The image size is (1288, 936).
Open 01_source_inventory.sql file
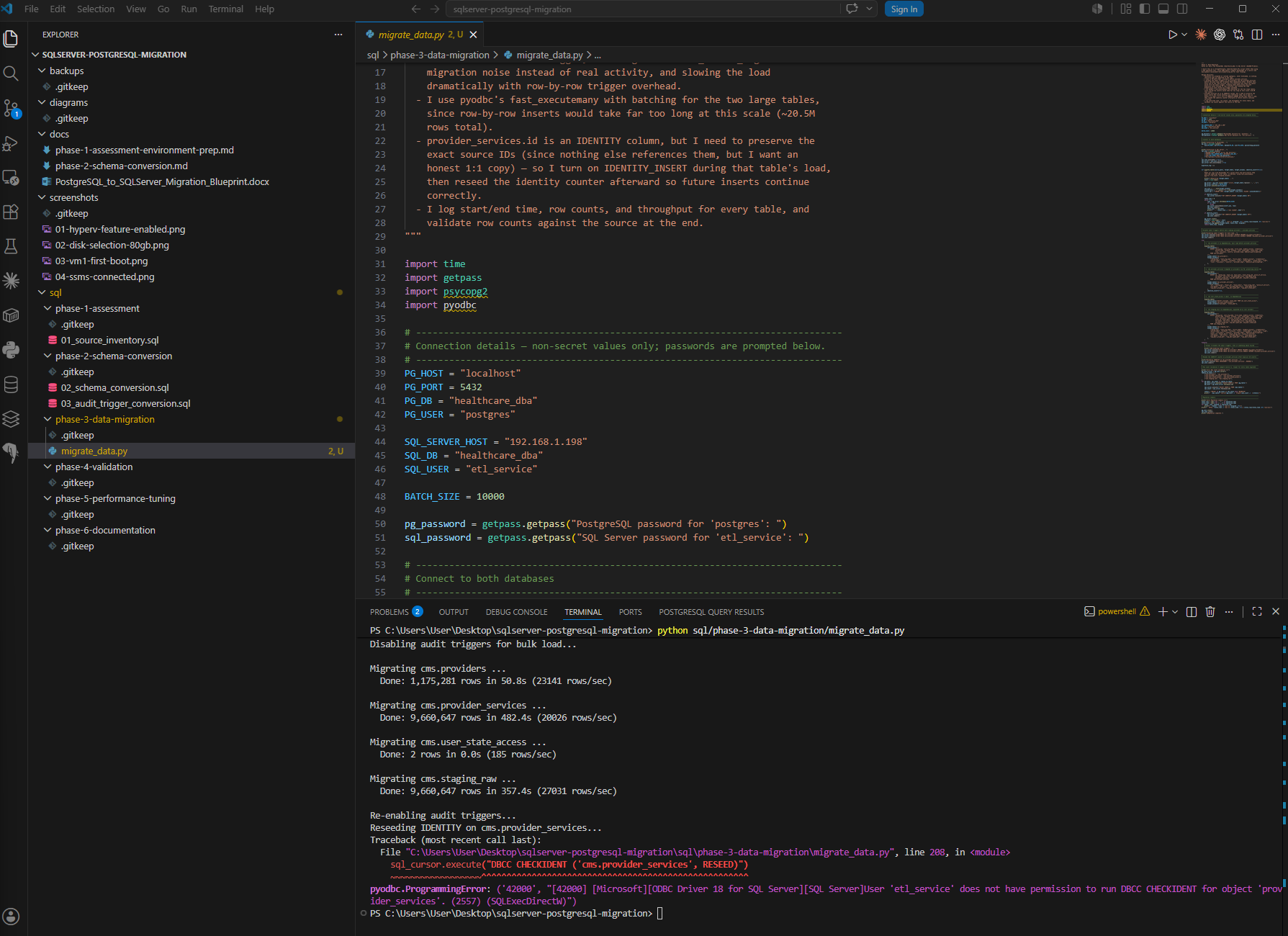(x=109, y=340)
